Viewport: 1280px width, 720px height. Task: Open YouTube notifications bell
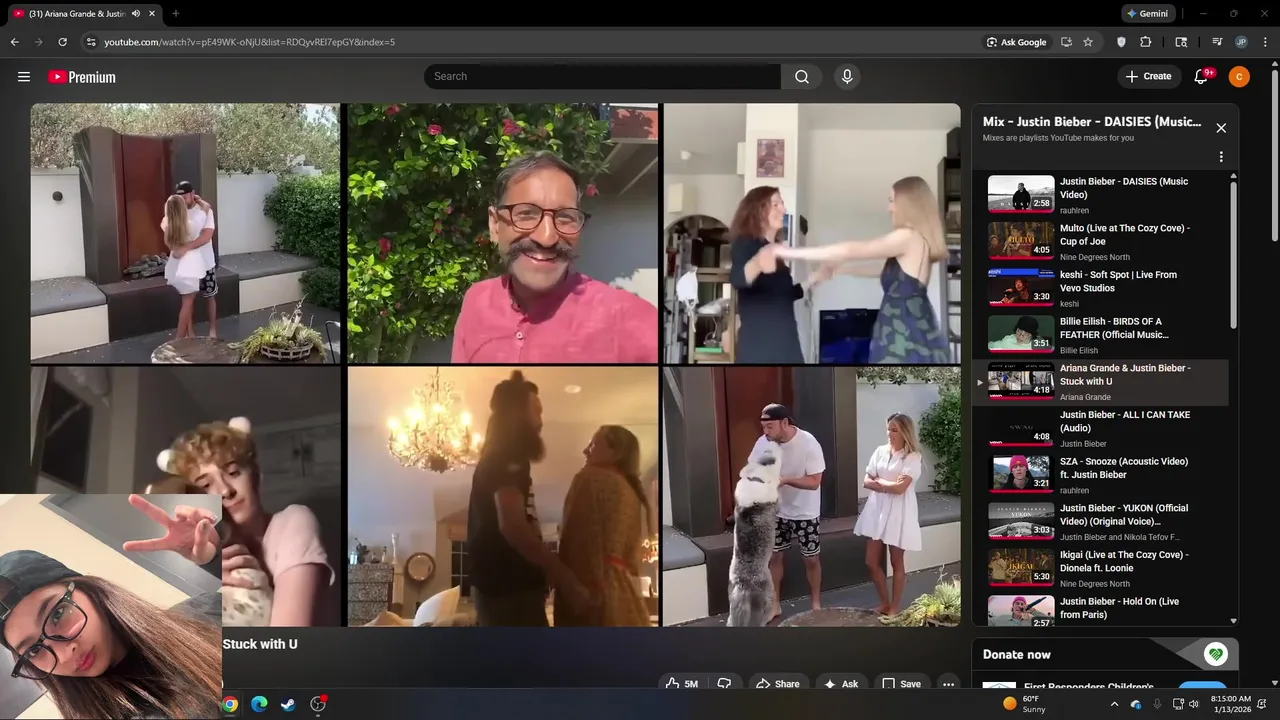tap(1202, 77)
